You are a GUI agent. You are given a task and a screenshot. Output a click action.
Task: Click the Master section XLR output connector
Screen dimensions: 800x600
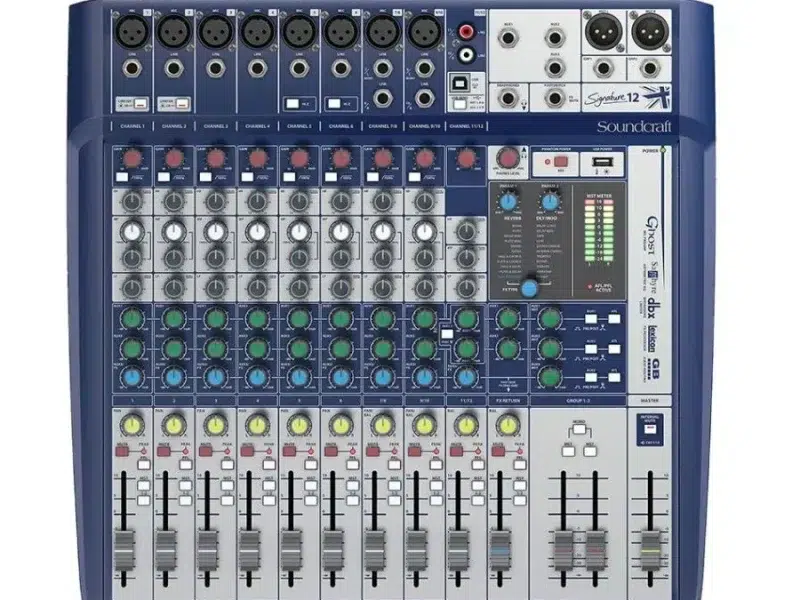602,32
